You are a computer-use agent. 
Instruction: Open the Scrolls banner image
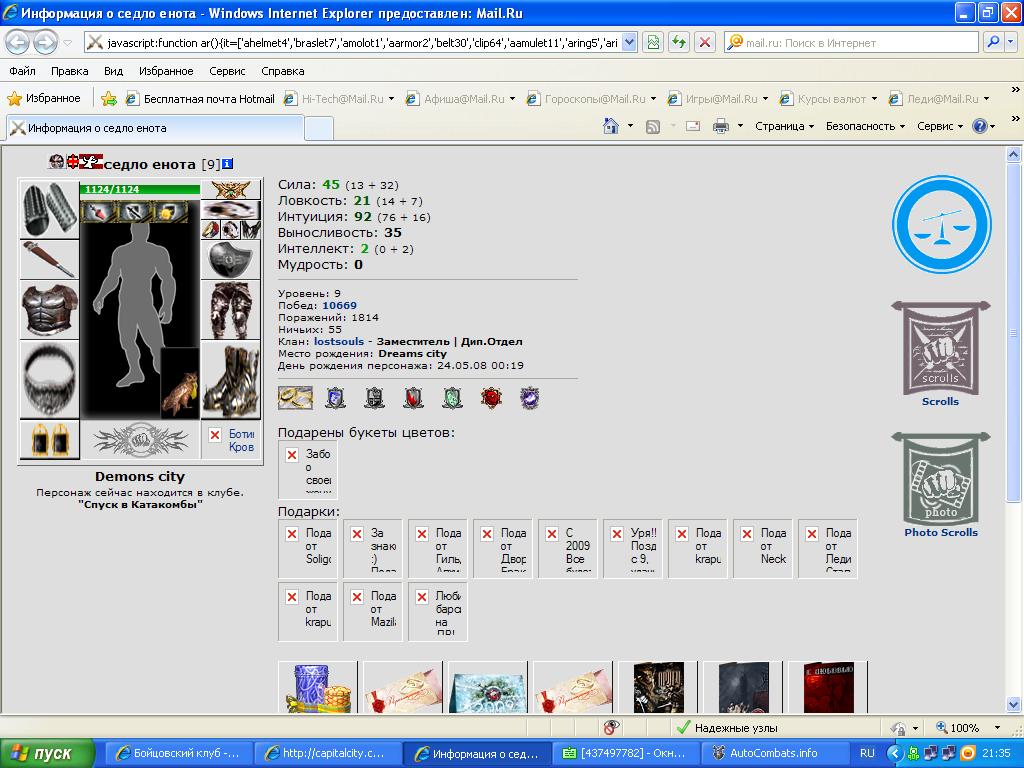pyautogui.click(x=940, y=347)
